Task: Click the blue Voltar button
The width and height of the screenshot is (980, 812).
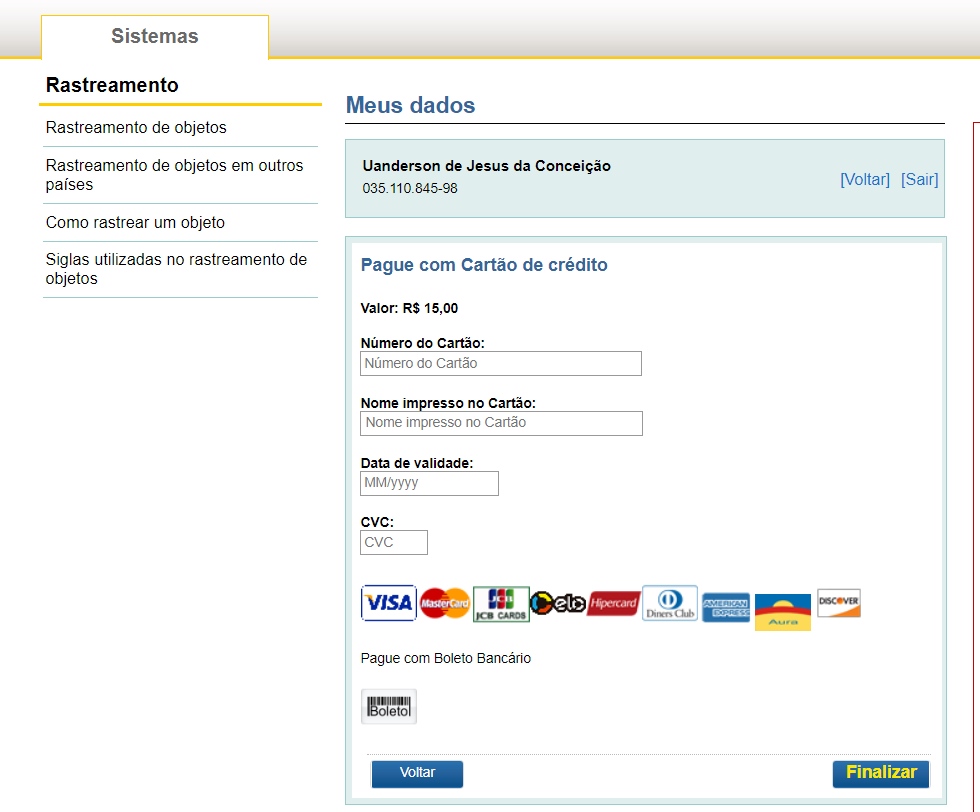Action: pyautogui.click(x=417, y=773)
